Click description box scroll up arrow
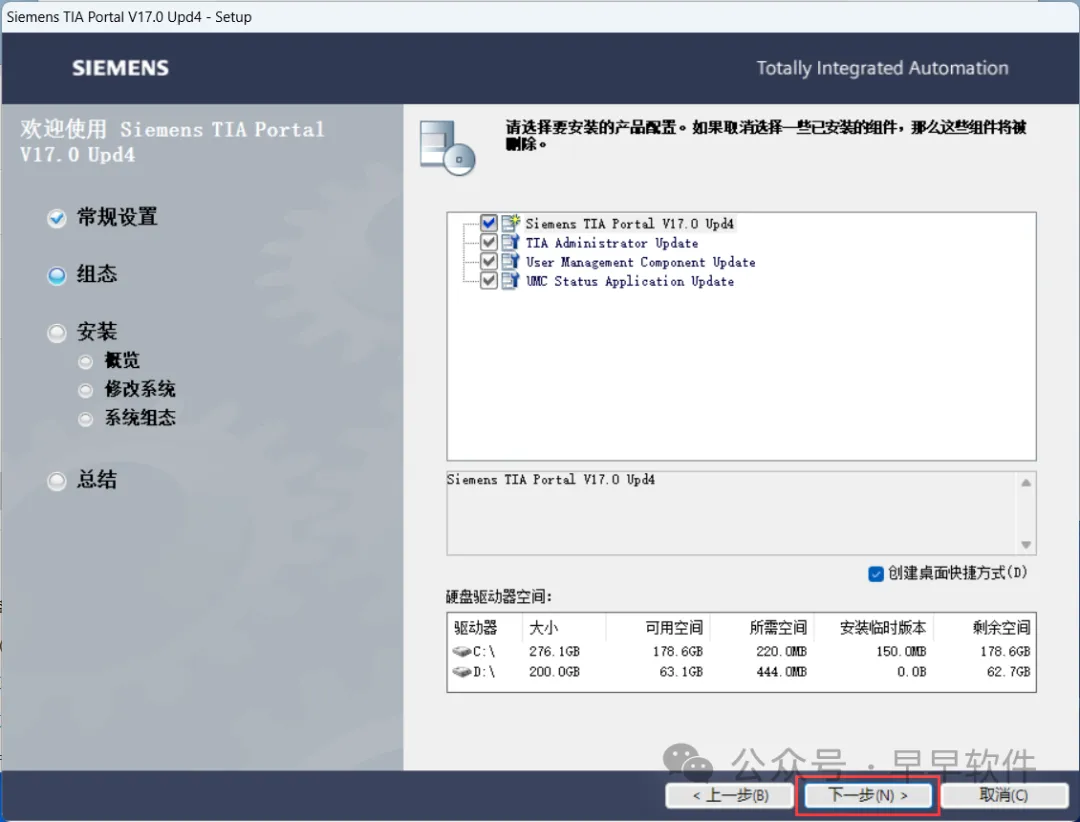Viewport: 1080px width, 822px height. point(1026,483)
